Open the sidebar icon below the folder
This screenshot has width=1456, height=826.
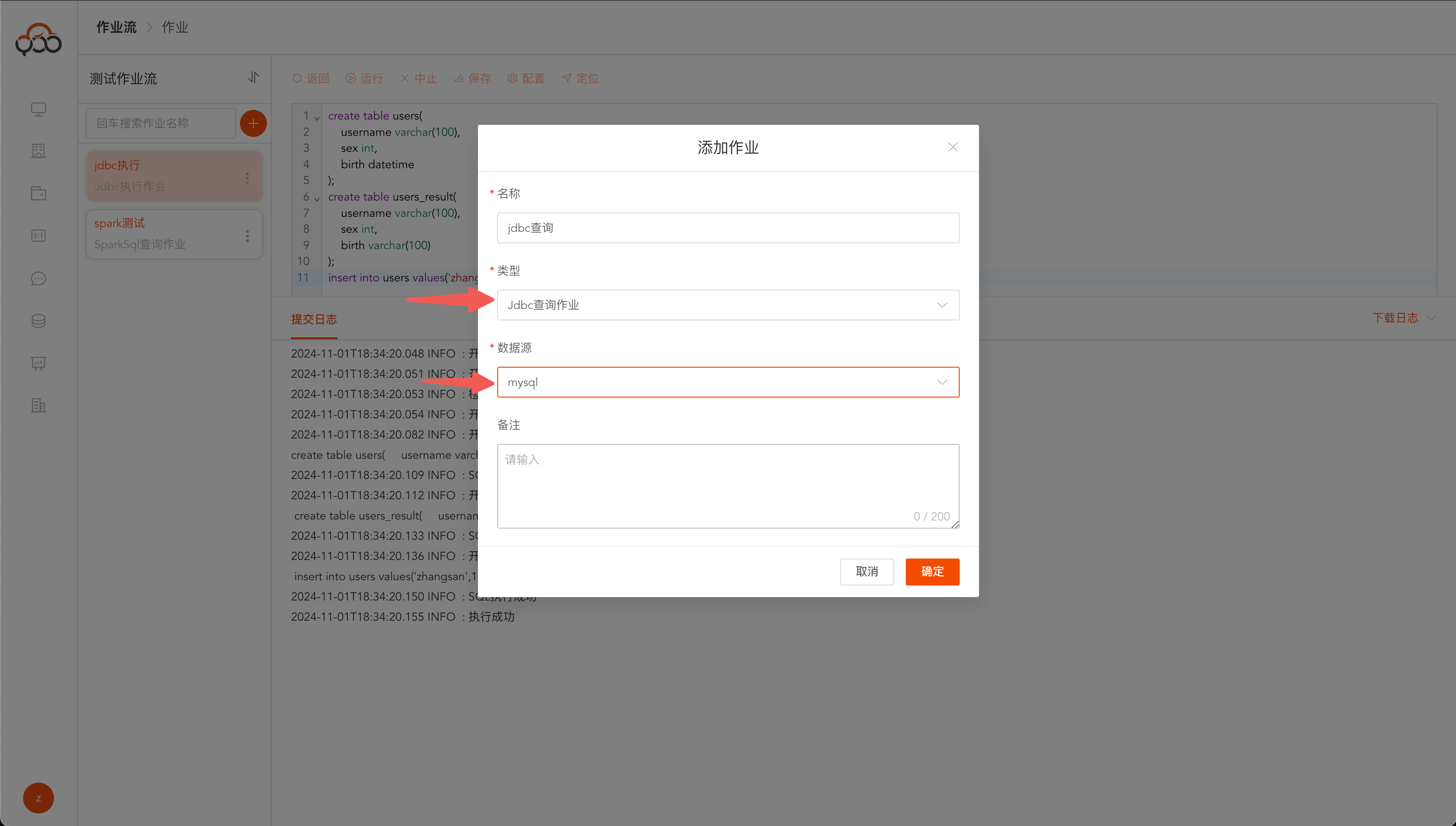coord(39,236)
